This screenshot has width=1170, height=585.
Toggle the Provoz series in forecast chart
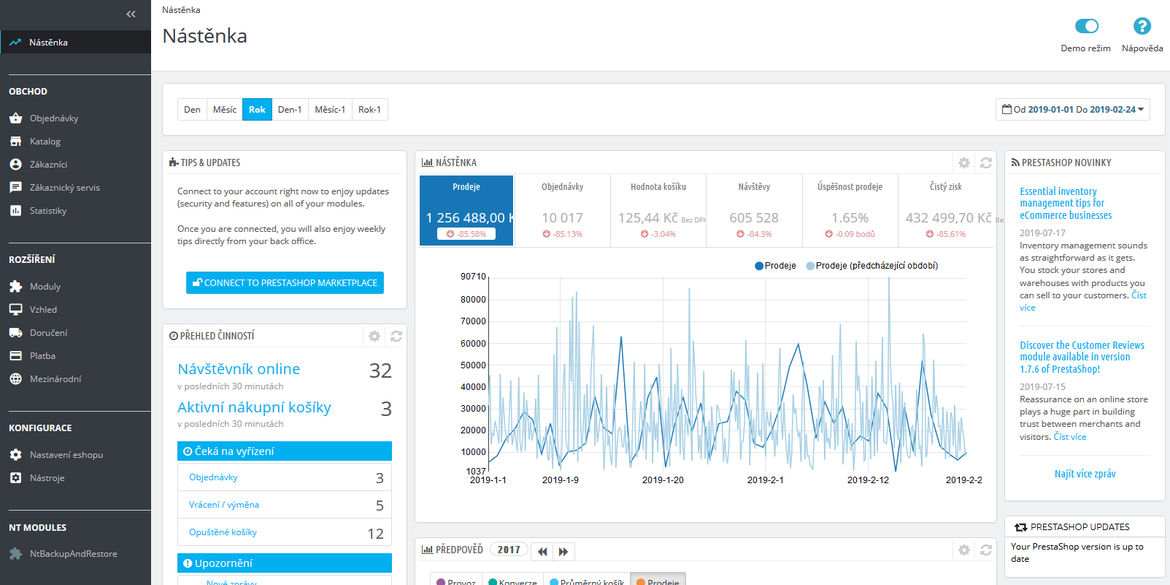pos(456,581)
